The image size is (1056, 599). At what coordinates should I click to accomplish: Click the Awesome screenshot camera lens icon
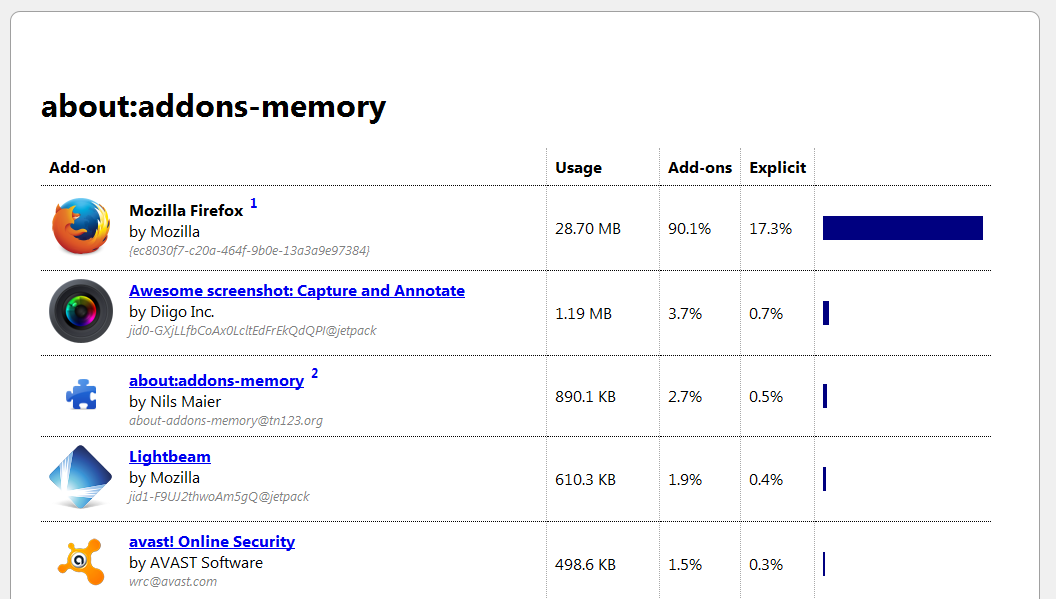[81, 311]
